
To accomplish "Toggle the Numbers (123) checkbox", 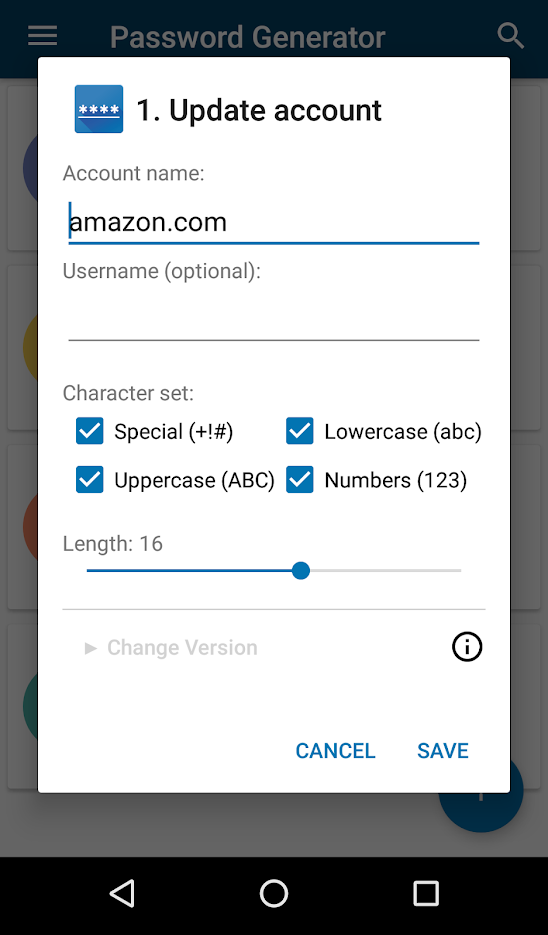I will coord(299,479).
